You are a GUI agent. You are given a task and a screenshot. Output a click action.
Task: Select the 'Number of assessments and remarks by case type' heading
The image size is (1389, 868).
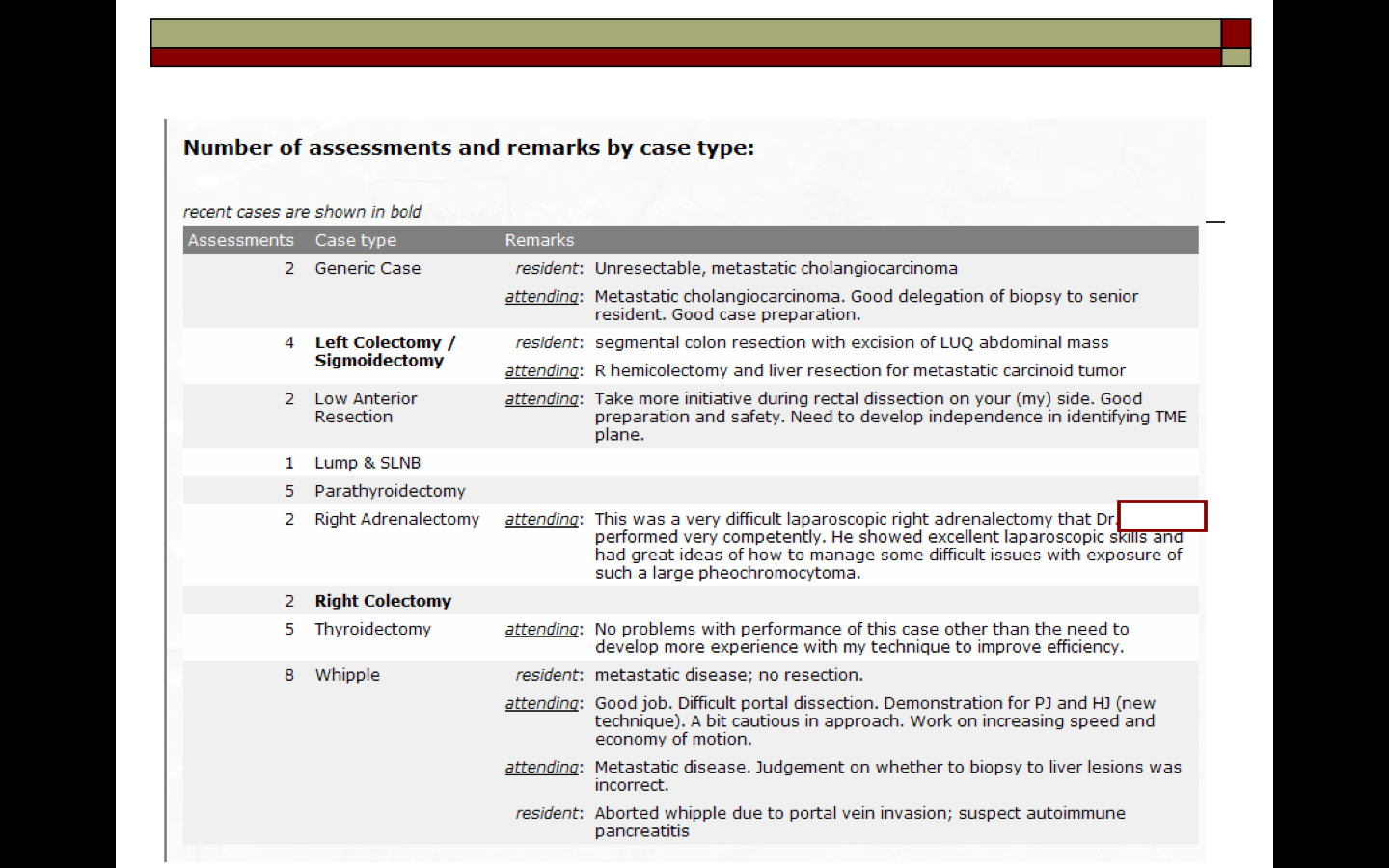coord(469,148)
